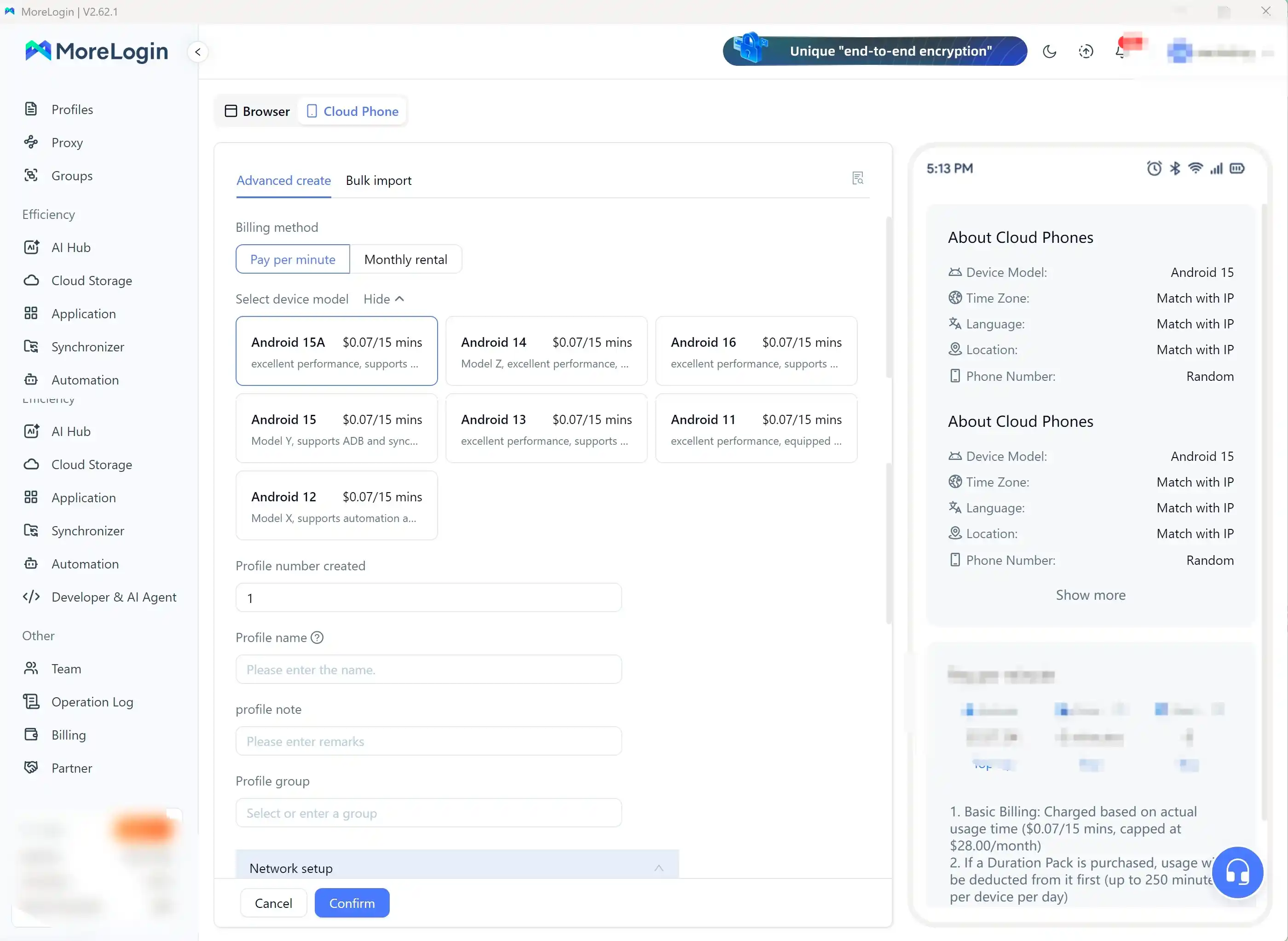Open the Proxy section
The image size is (1288, 941).
(67, 143)
